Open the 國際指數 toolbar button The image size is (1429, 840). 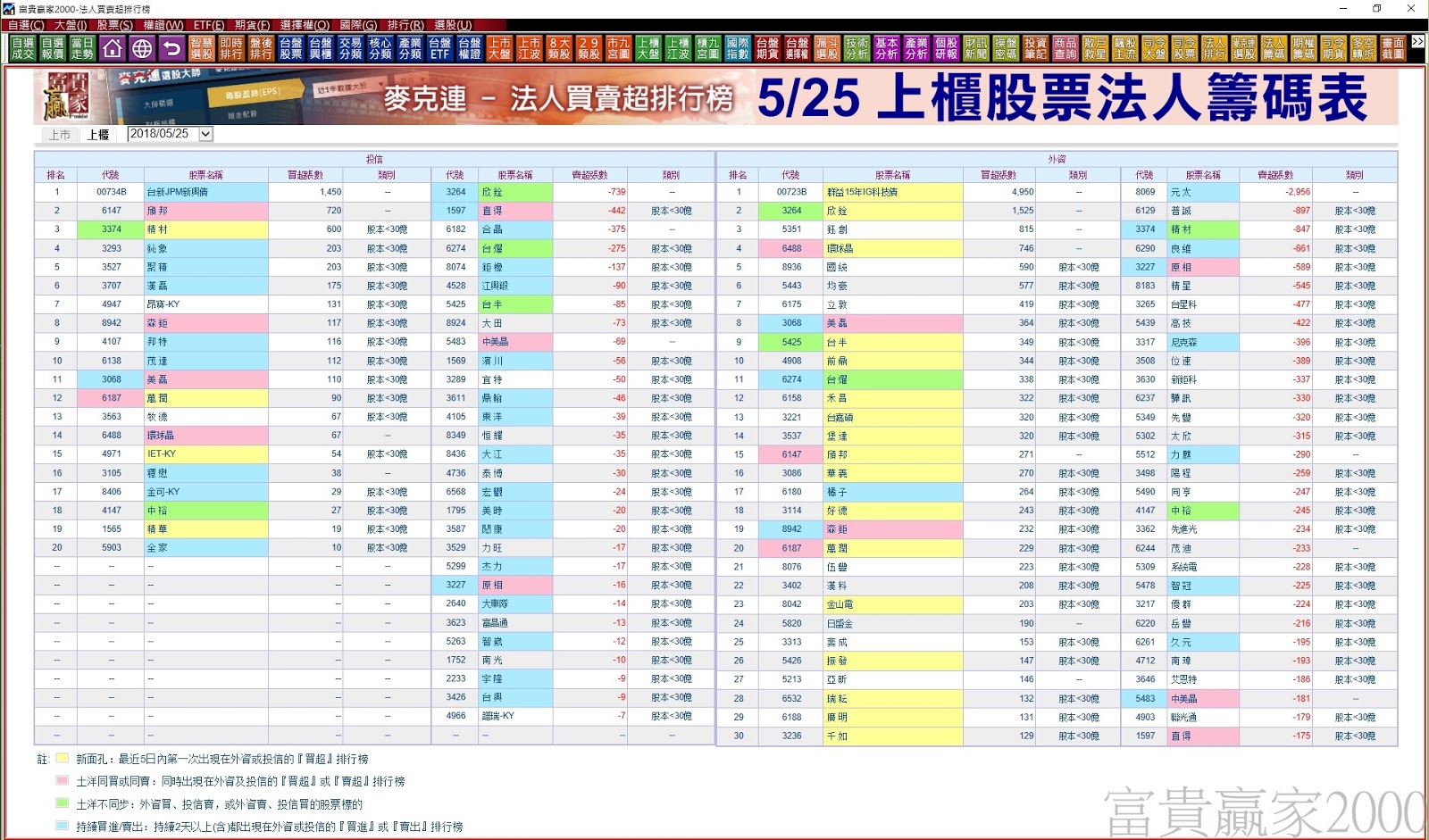738,48
